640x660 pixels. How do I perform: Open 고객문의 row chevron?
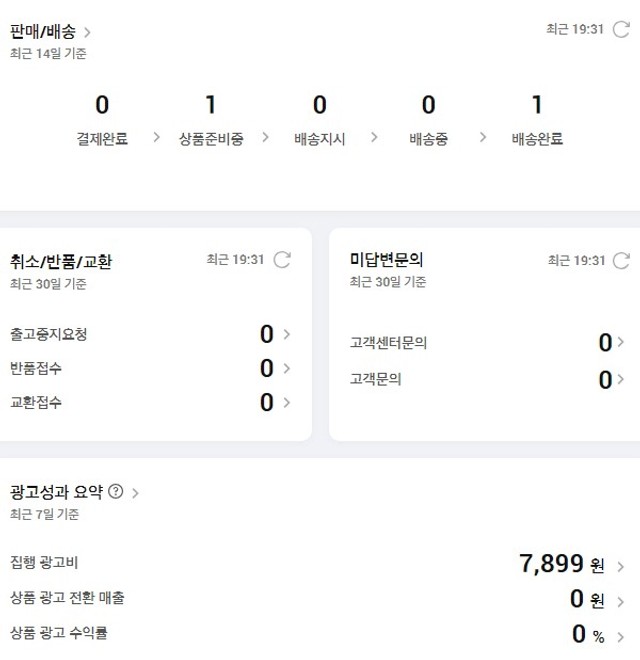[x=621, y=379]
